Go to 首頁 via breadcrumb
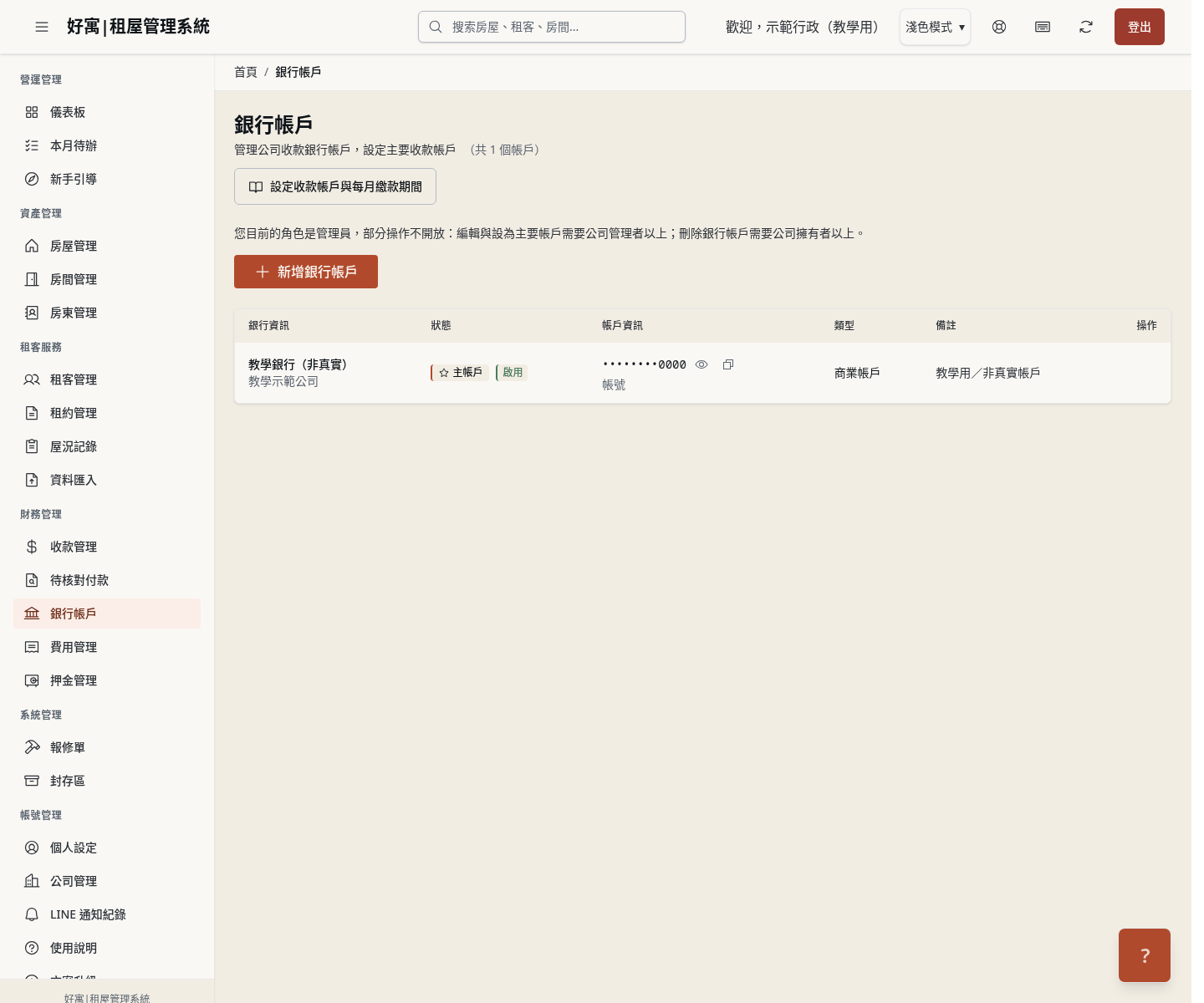Image resolution: width=1204 pixels, height=1003 pixels. 246,72
